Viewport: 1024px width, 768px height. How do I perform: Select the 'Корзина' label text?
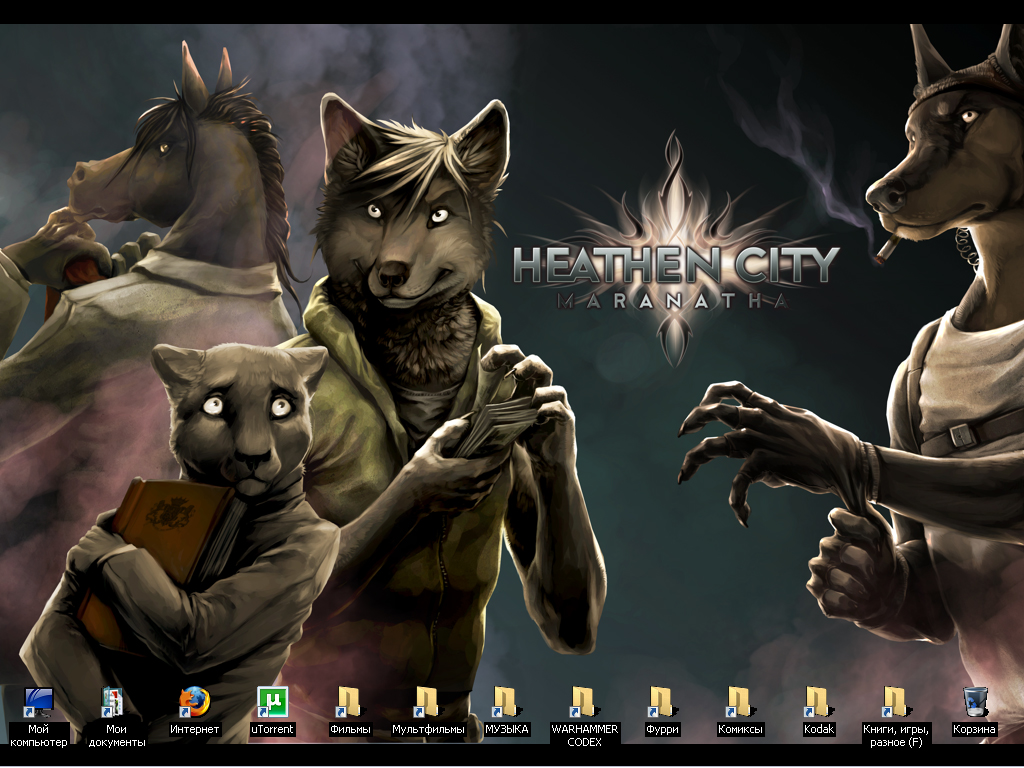pos(974,729)
